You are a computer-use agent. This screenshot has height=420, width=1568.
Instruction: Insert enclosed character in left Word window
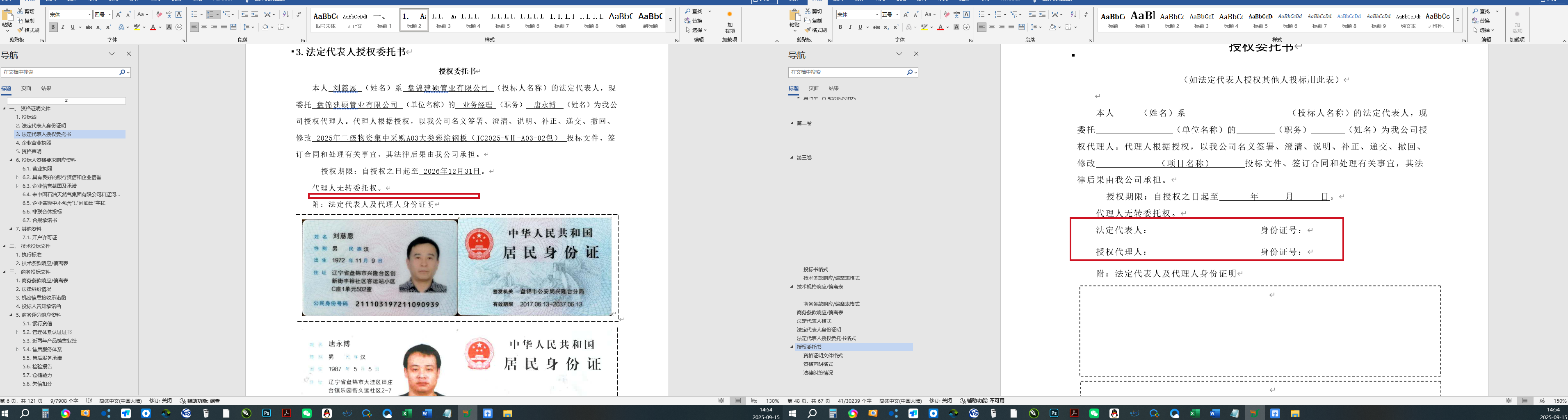(x=179, y=27)
